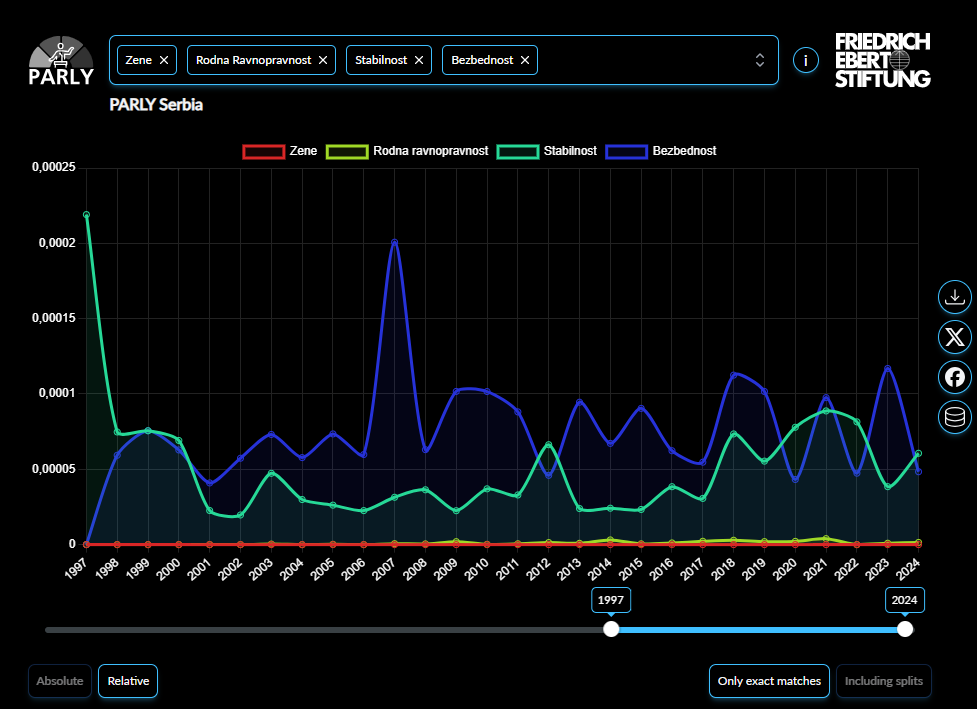Remove the Rodna Ravnopravnost tag
The width and height of the screenshot is (977, 709).
point(323,60)
